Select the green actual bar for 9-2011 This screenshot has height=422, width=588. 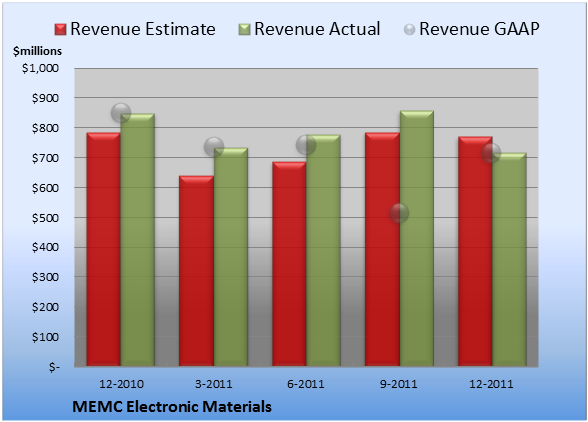coord(417,239)
